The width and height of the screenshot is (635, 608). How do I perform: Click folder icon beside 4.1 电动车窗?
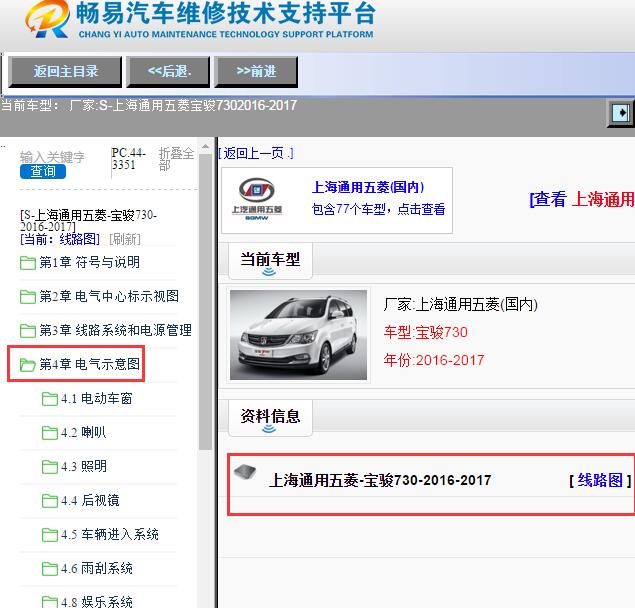tap(49, 399)
